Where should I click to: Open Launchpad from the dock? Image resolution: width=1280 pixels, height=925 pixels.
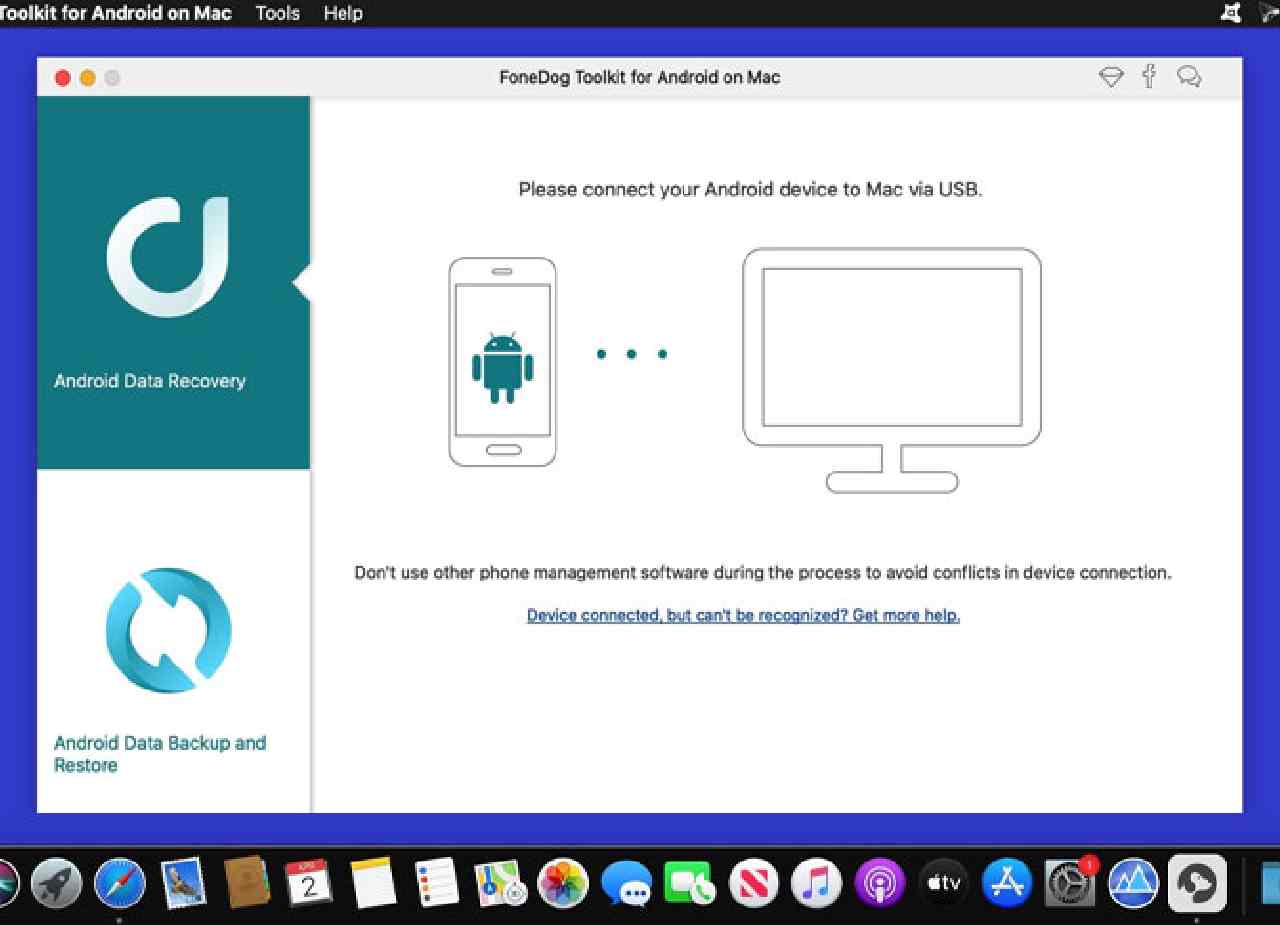click(56, 884)
